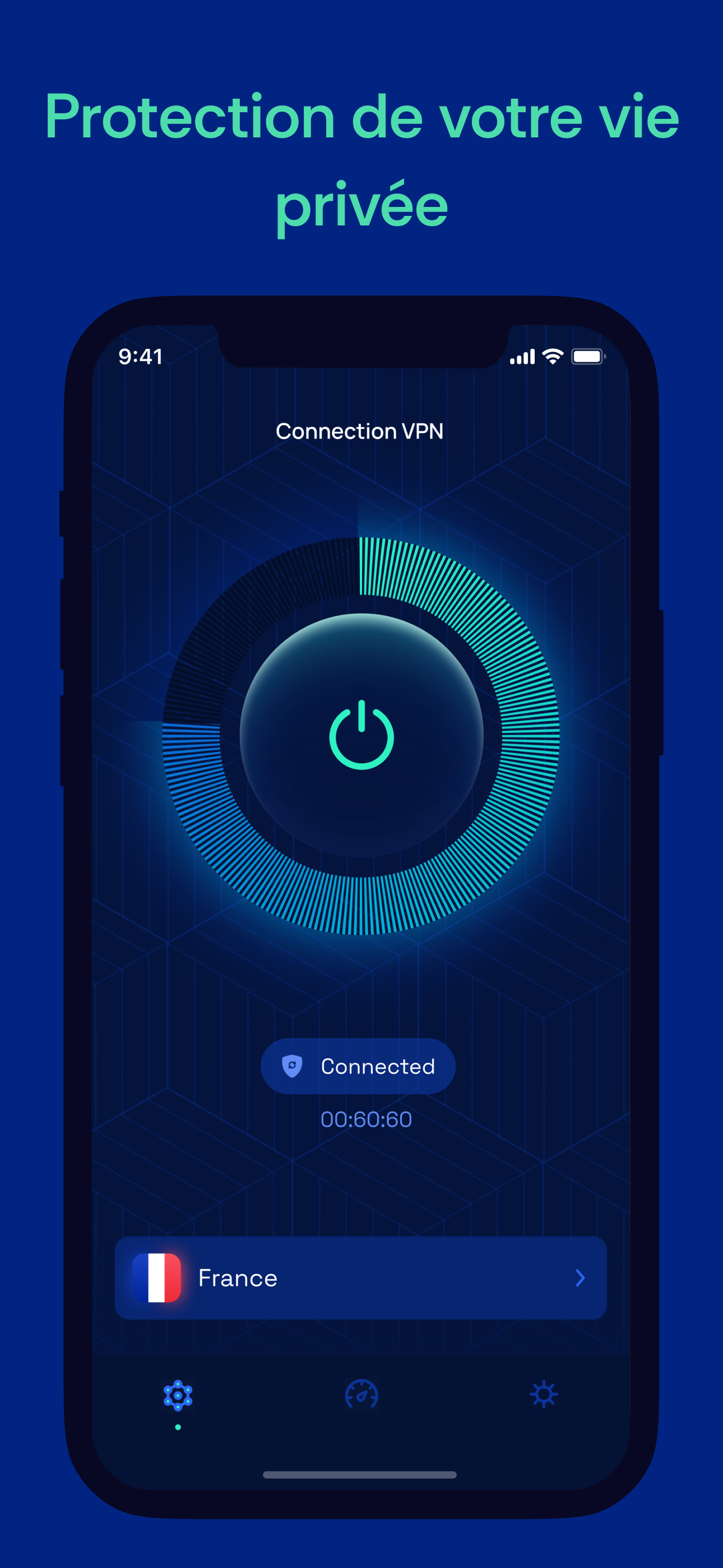The image size is (723, 1568).
Task: Tap the shield icon beside Connected
Action: (292, 1067)
